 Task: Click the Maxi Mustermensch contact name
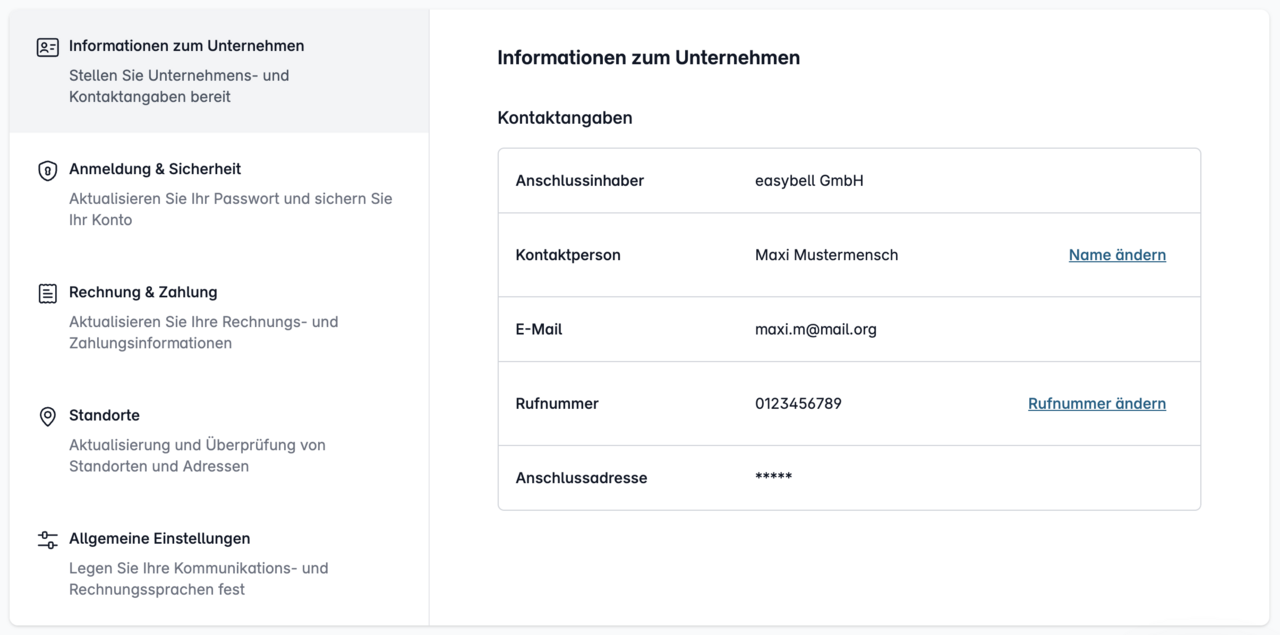(826, 255)
